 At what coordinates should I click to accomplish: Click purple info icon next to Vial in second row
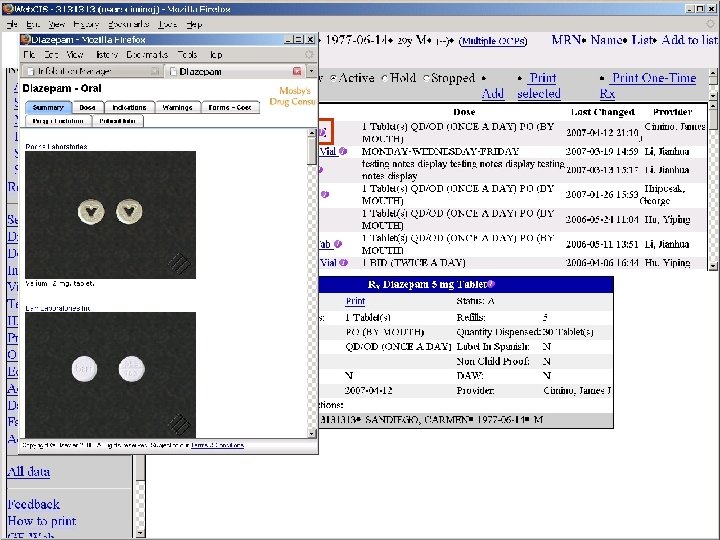click(x=343, y=151)
